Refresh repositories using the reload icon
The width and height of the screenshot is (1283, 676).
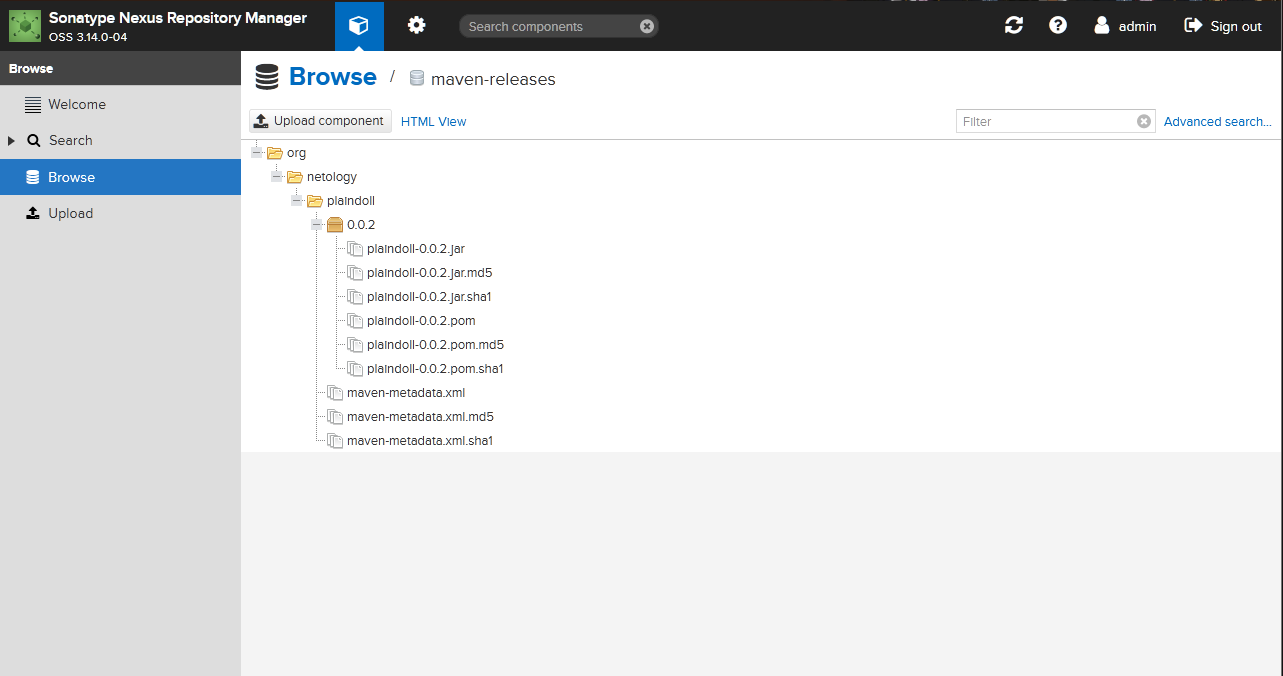[x=1013, y=25]
